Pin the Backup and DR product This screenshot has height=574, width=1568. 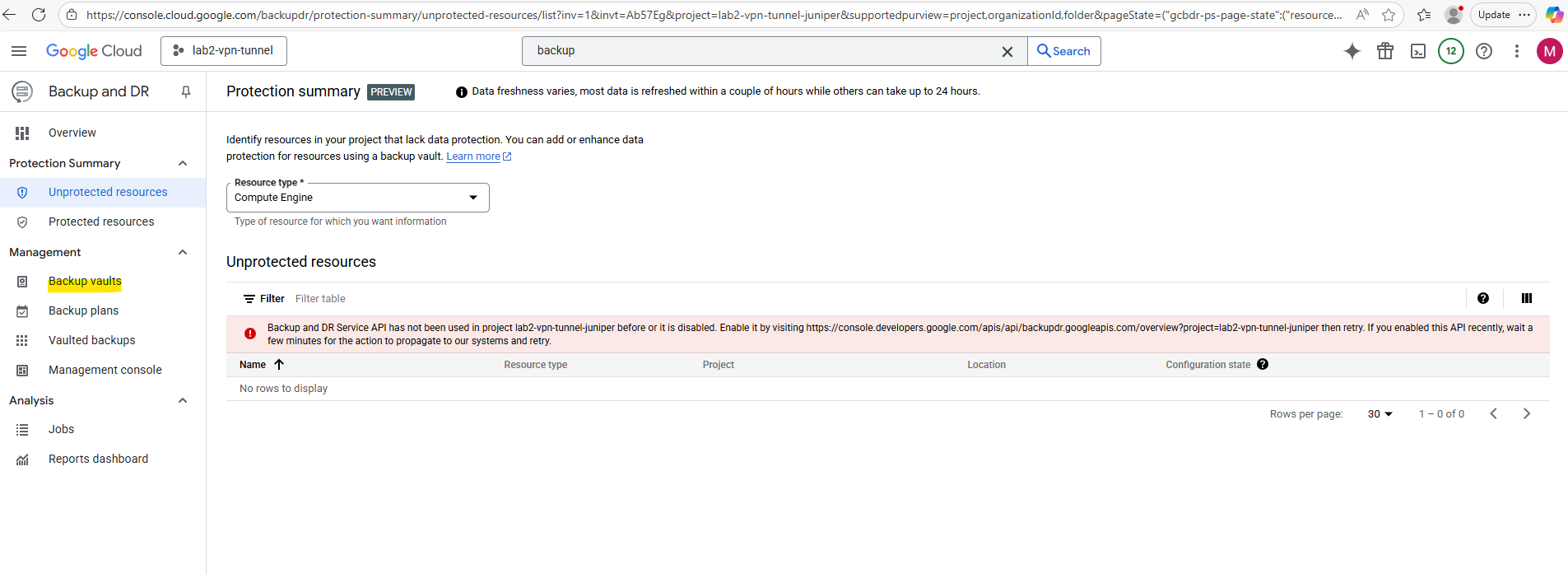pyautogui.click(x=186, y=91)
